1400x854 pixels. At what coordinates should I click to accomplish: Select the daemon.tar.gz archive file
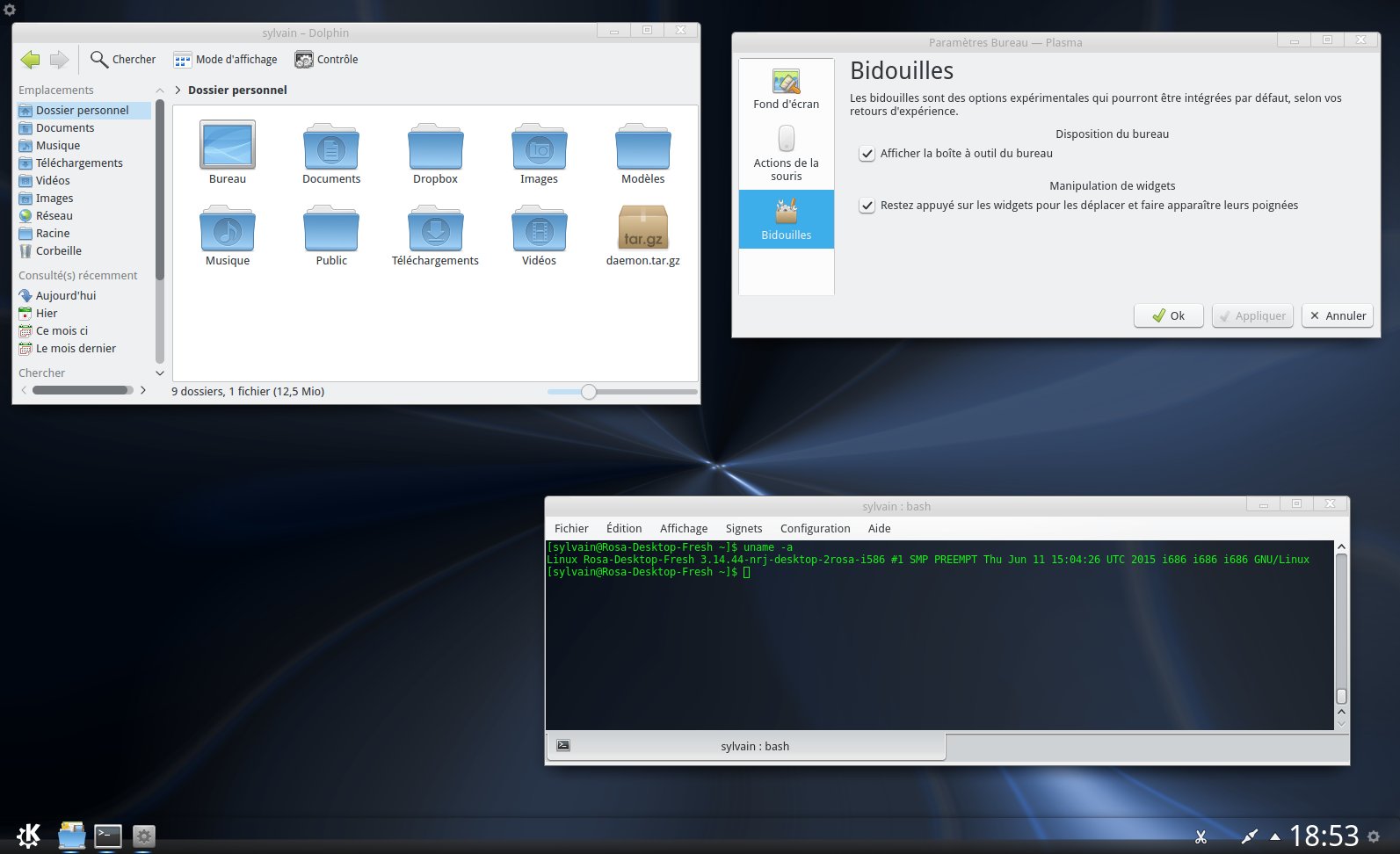(642, 230)
